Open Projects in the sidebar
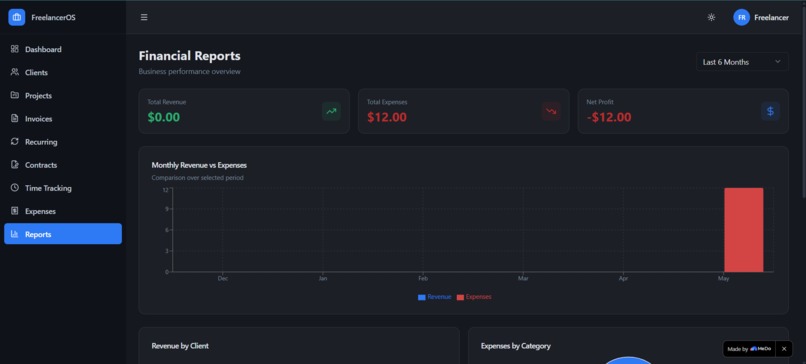806x364 pixels. (x=63, y=96)
